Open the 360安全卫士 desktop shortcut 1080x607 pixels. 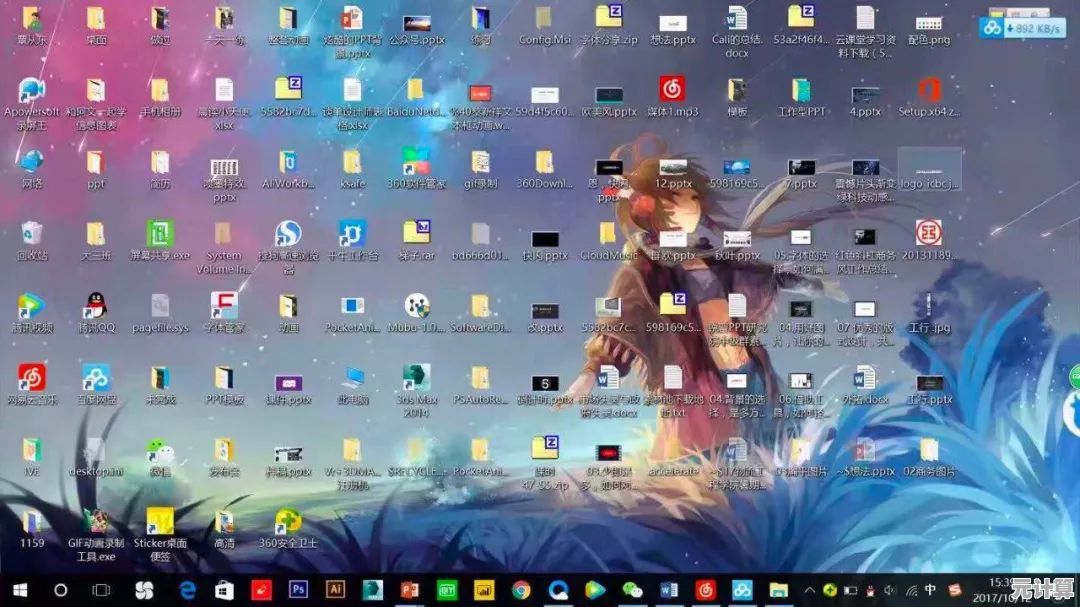(x=288, y=522)
